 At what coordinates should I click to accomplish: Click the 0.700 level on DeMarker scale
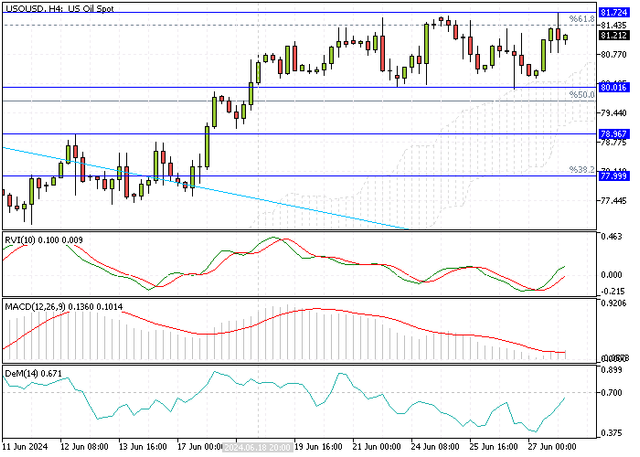tap(611, 393)
